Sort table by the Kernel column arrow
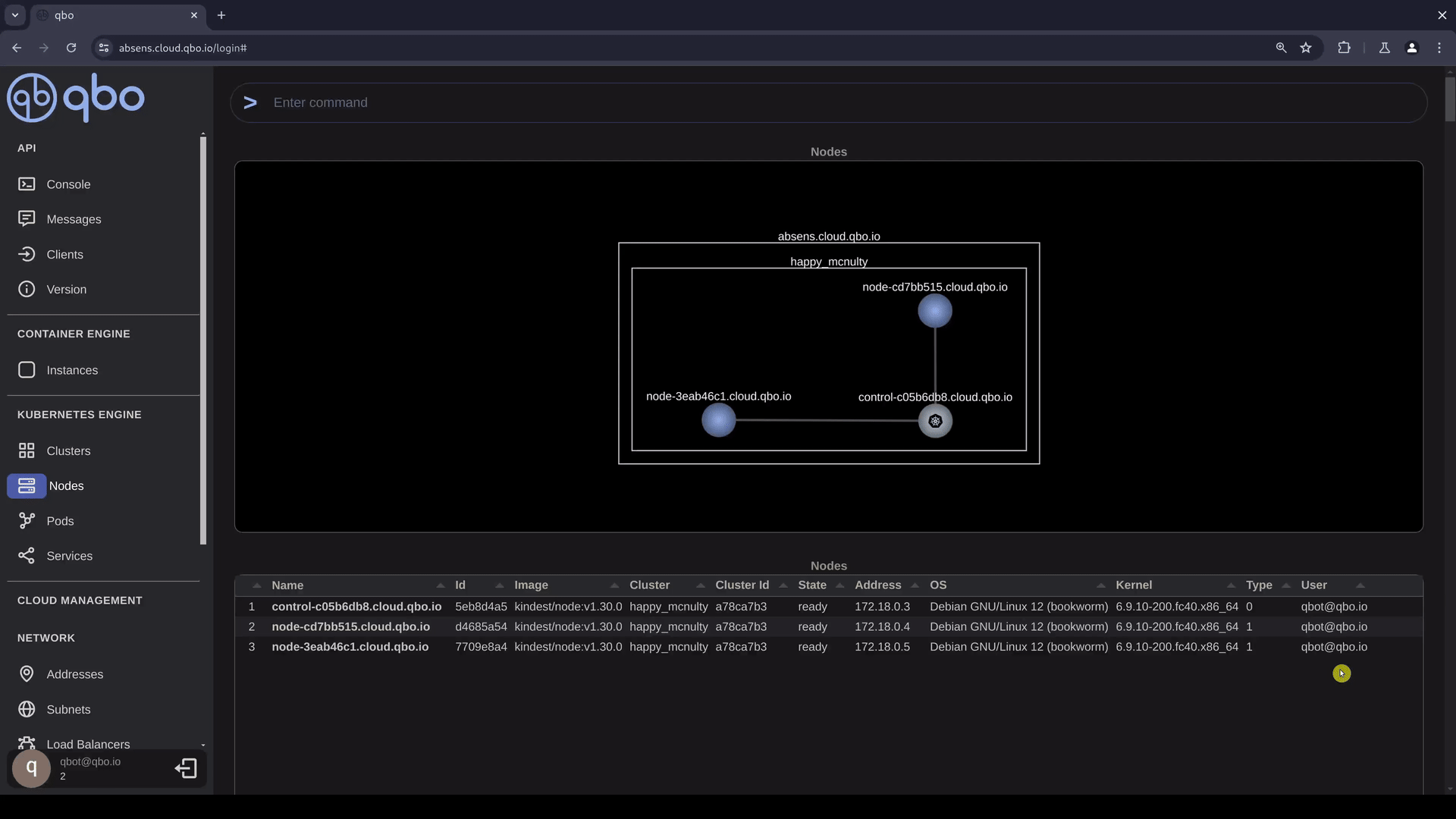1456x819 pixels. pos(1231,585)
